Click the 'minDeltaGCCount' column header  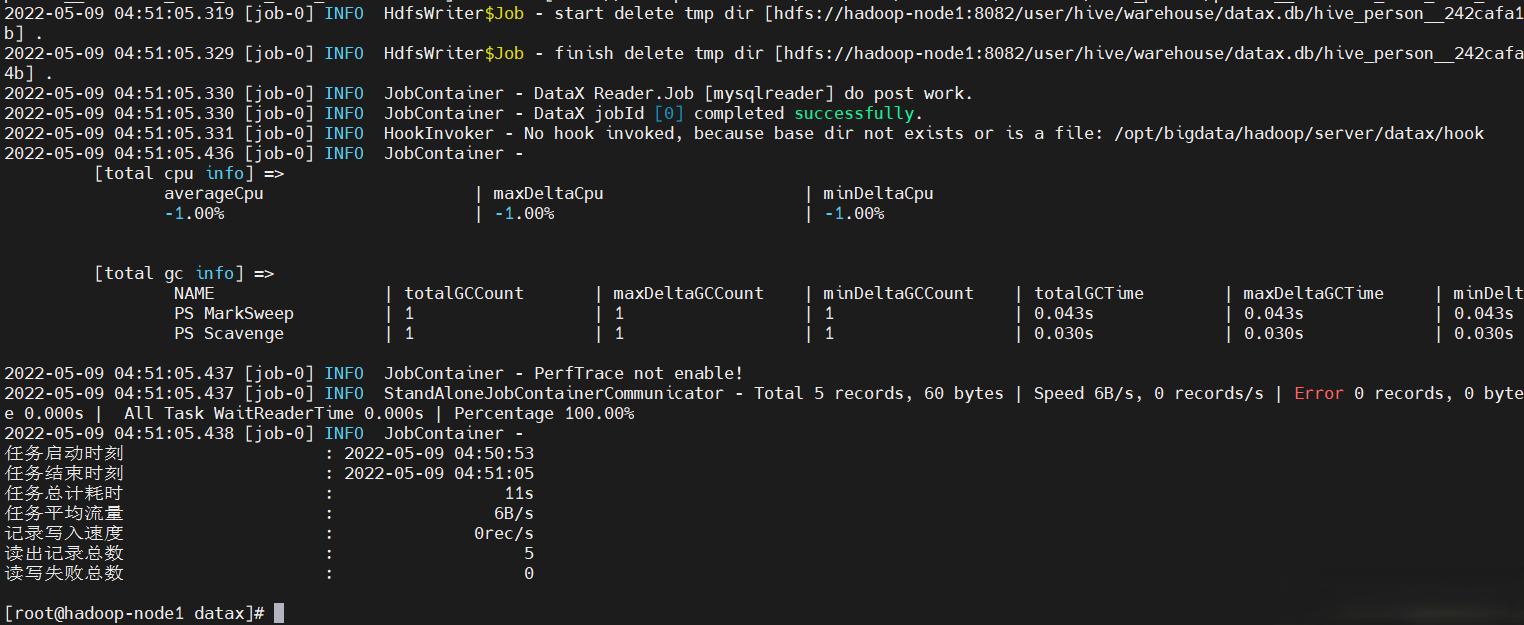(x=898, y=293)
